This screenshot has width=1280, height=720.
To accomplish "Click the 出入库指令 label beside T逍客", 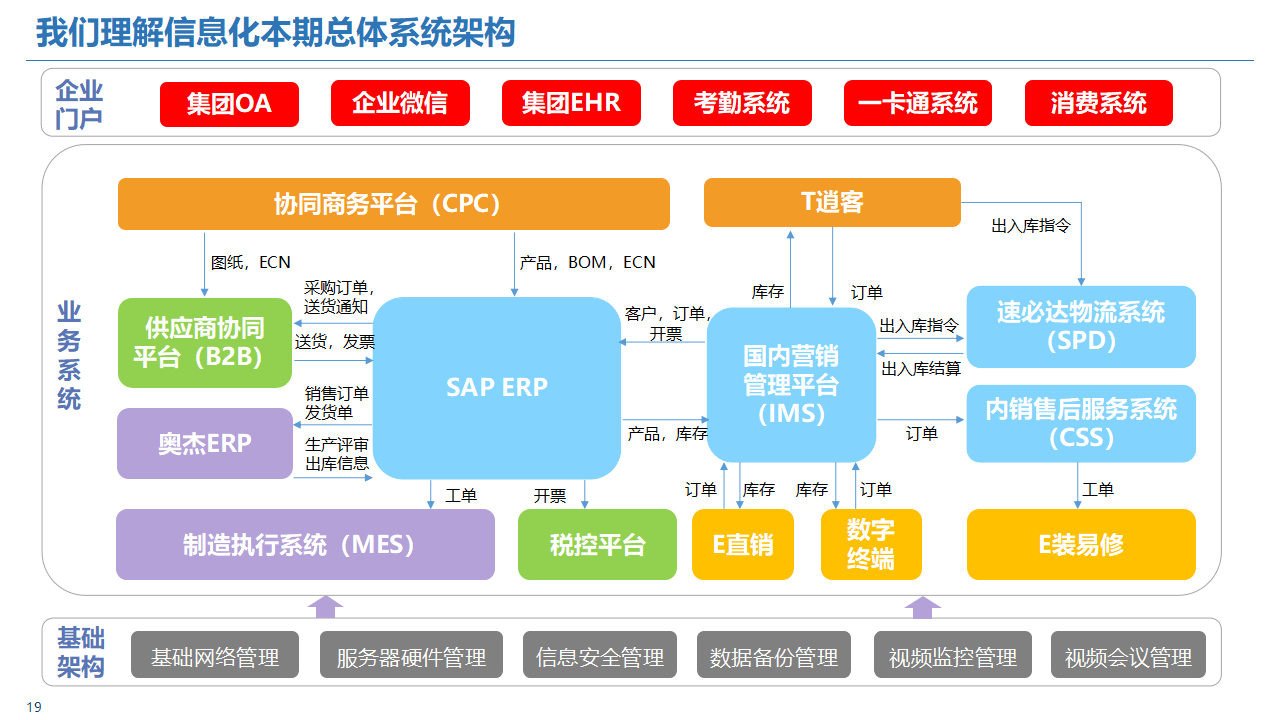I will pyautogui.click(x=1031, y=226).
